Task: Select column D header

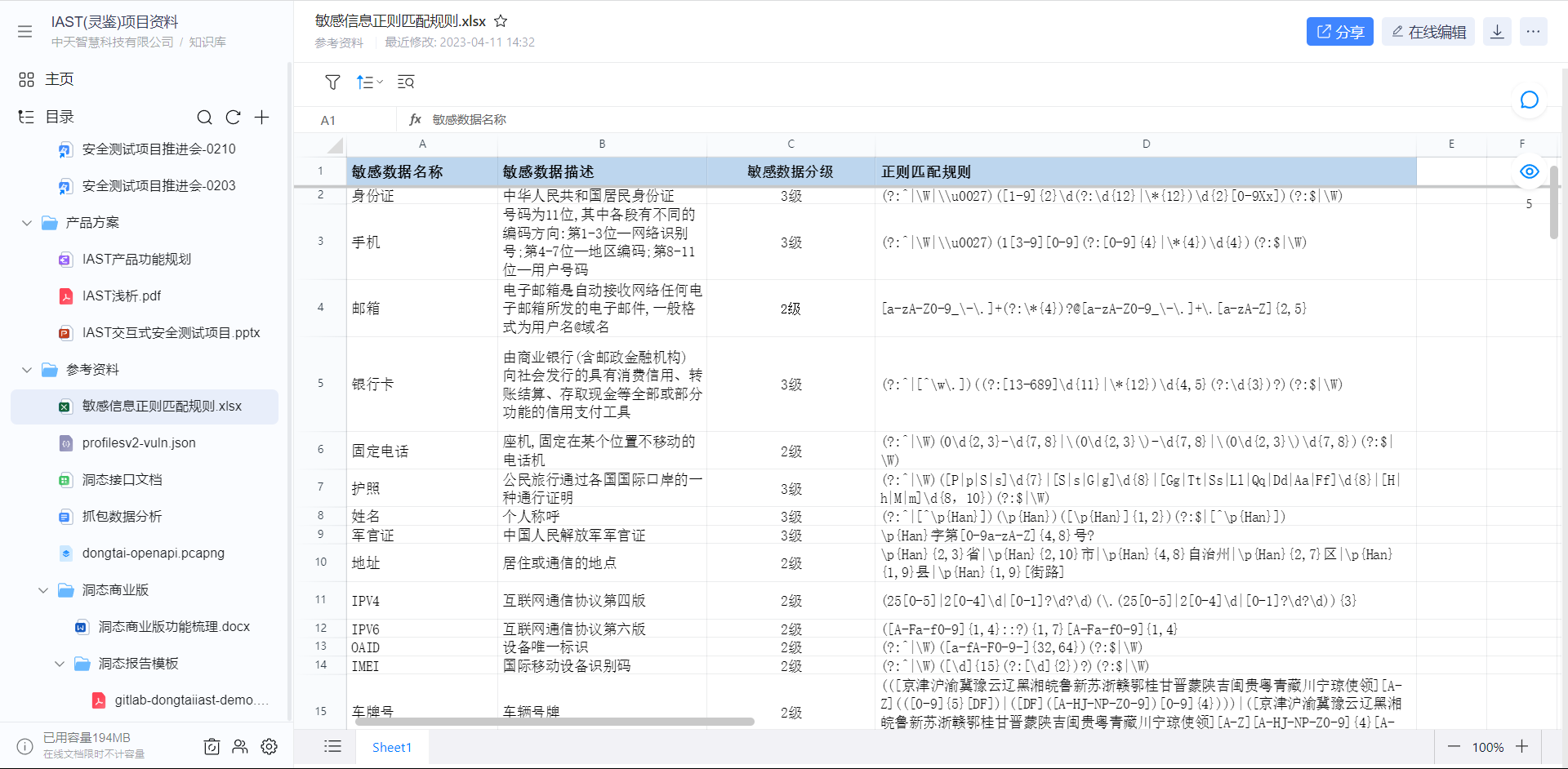Action: pos(1146,144)
